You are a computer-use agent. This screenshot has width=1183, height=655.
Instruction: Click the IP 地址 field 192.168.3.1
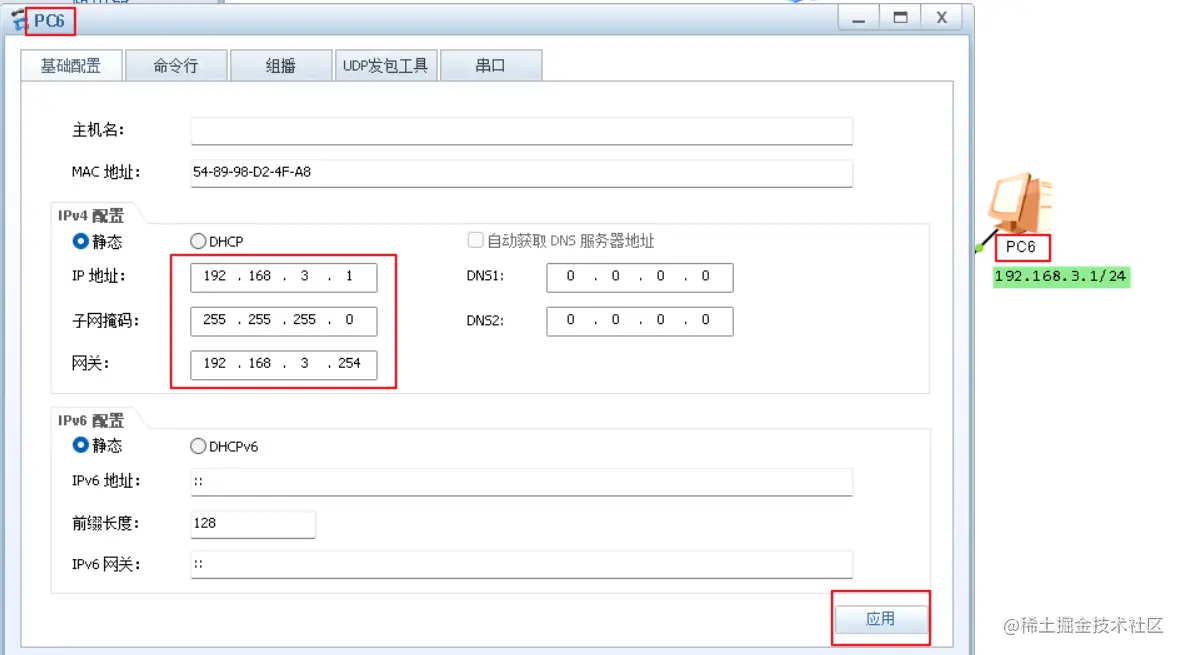click(284, 277)
